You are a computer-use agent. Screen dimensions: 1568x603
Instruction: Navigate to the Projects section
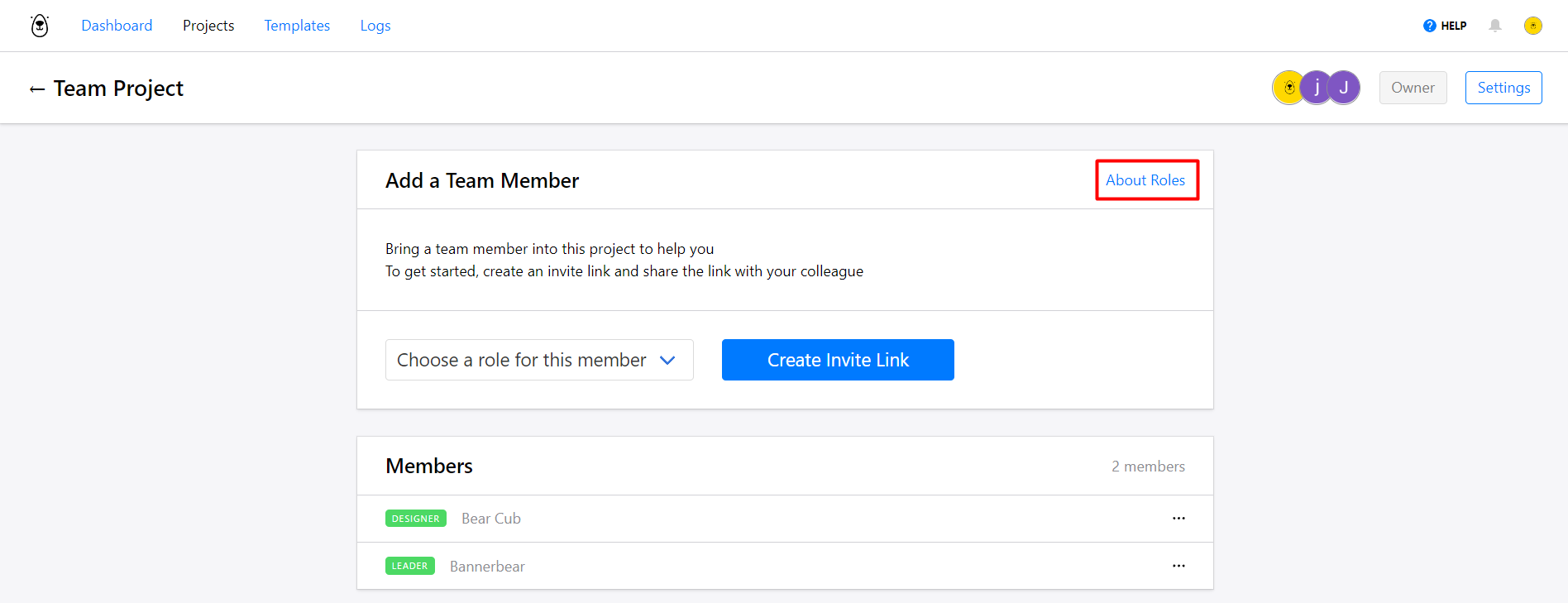[208, 26]
